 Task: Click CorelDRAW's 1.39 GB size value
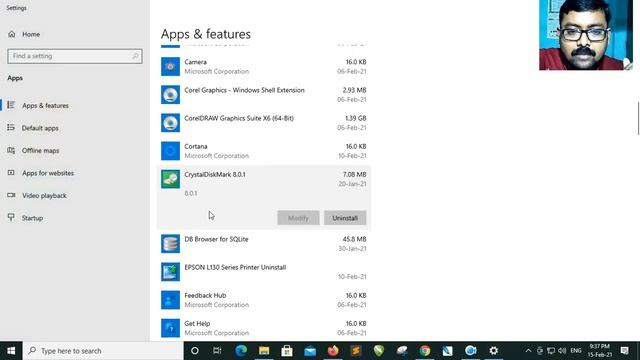click(x=356, y=118)
